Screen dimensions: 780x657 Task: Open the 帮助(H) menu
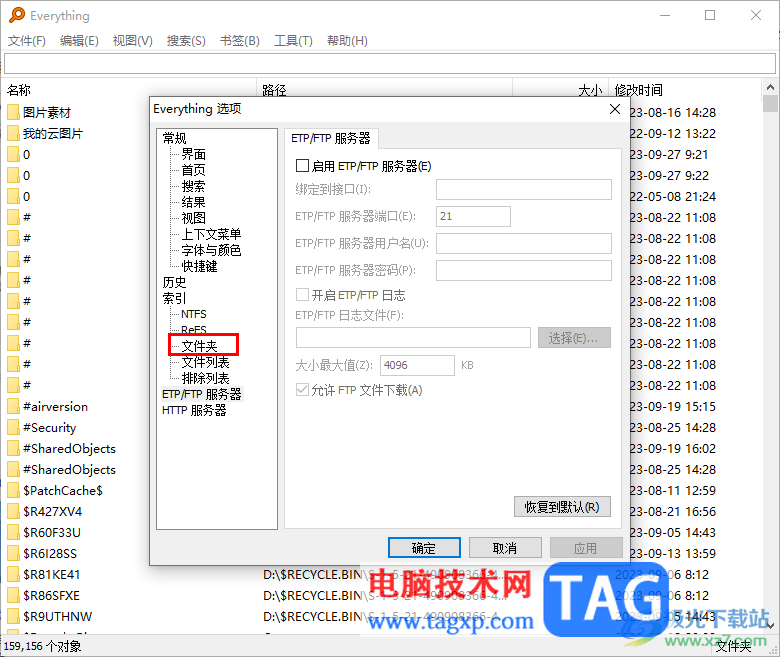pyautogui.click(x=347, y=41)
